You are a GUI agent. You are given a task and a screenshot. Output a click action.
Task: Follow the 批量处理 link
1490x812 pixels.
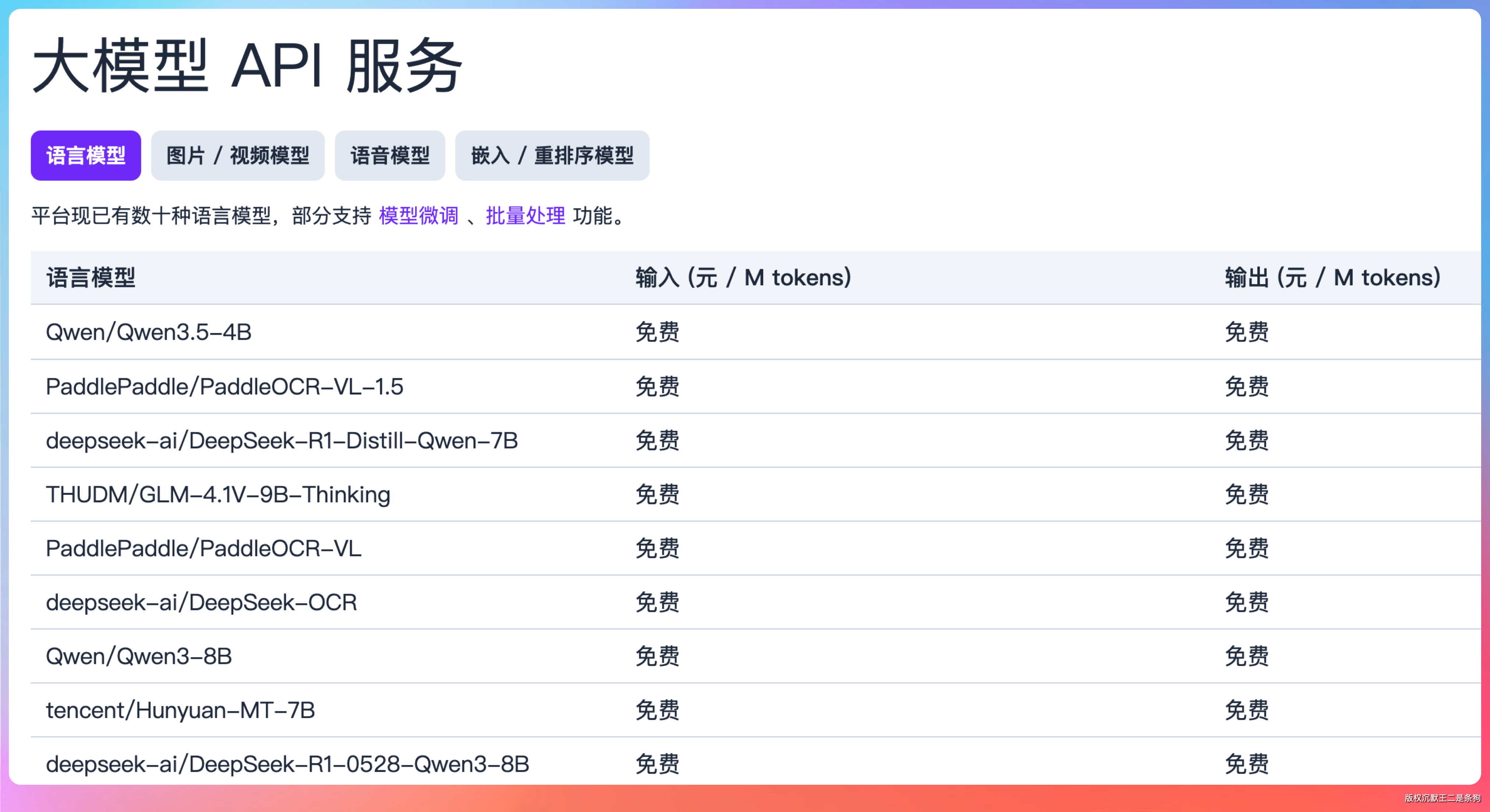click(x=525, y=216)
